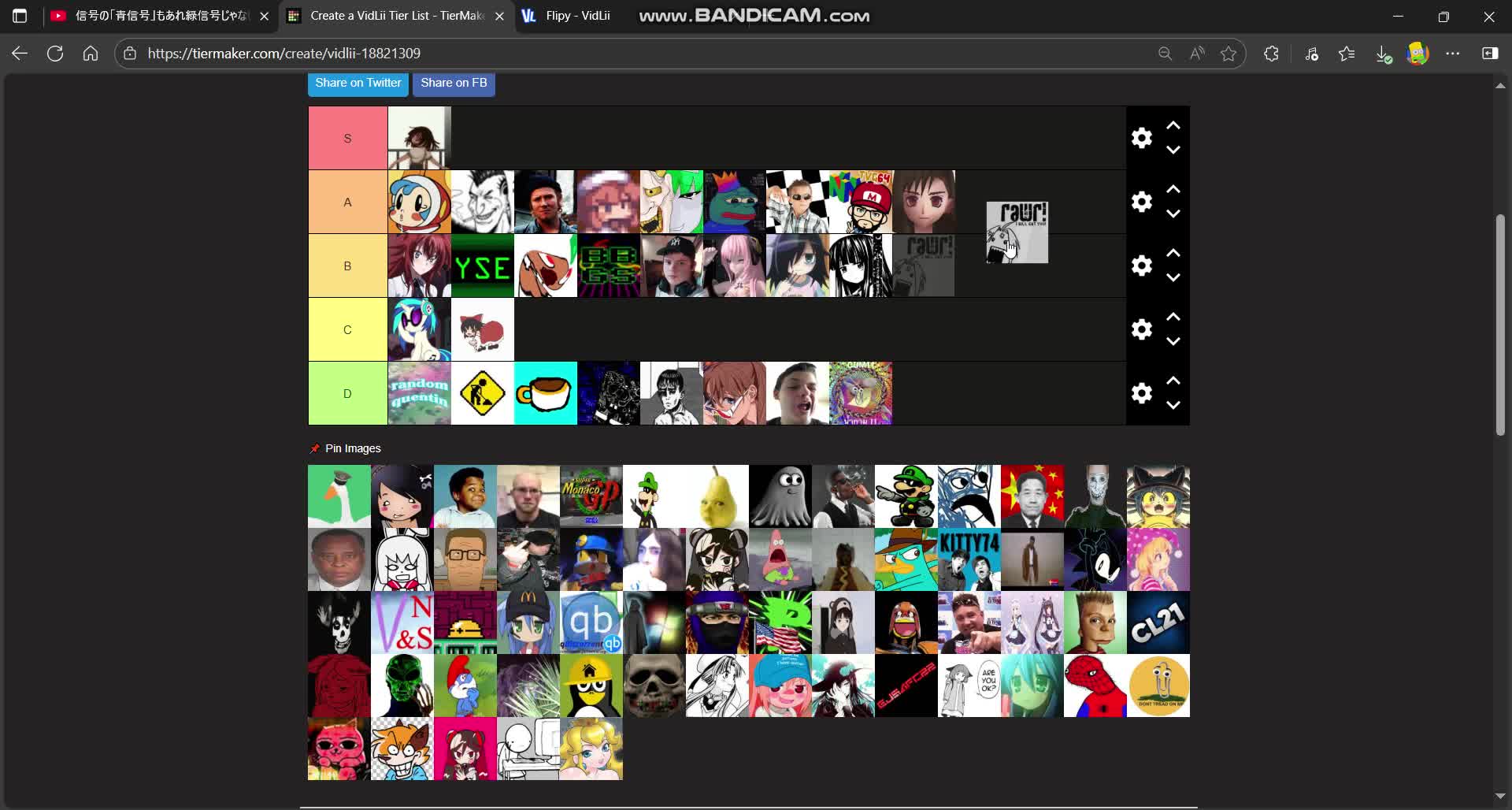
Task: Click the Read aloud icon in address bar
Action: (1196, 53)
